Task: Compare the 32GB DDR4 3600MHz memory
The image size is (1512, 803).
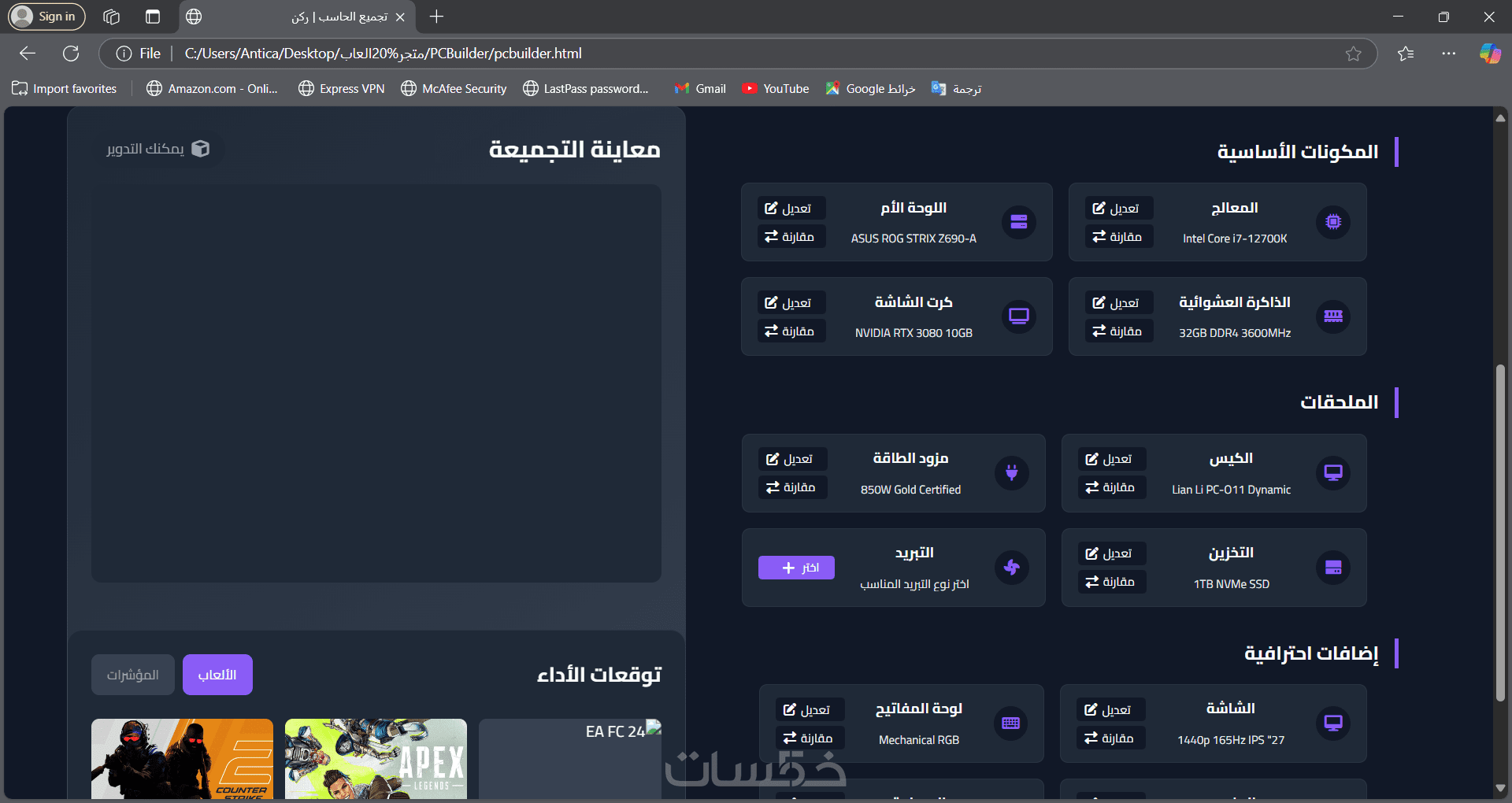Action: pyautogui.click(x=1118, y=331)
